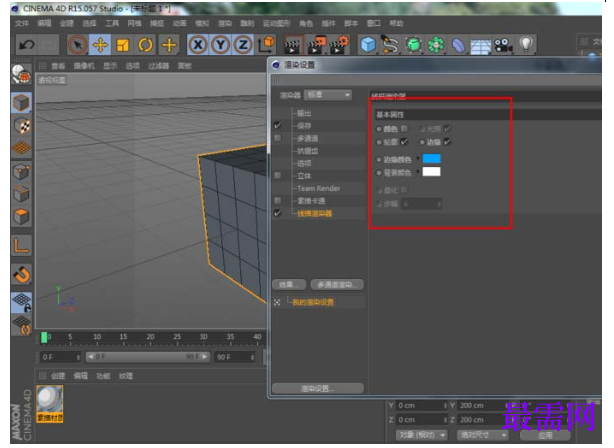Select 我的渲染设置 My Render Setting entry
Image resolution: width=614 pixels, height=448 pixels.
click(313, 302)
